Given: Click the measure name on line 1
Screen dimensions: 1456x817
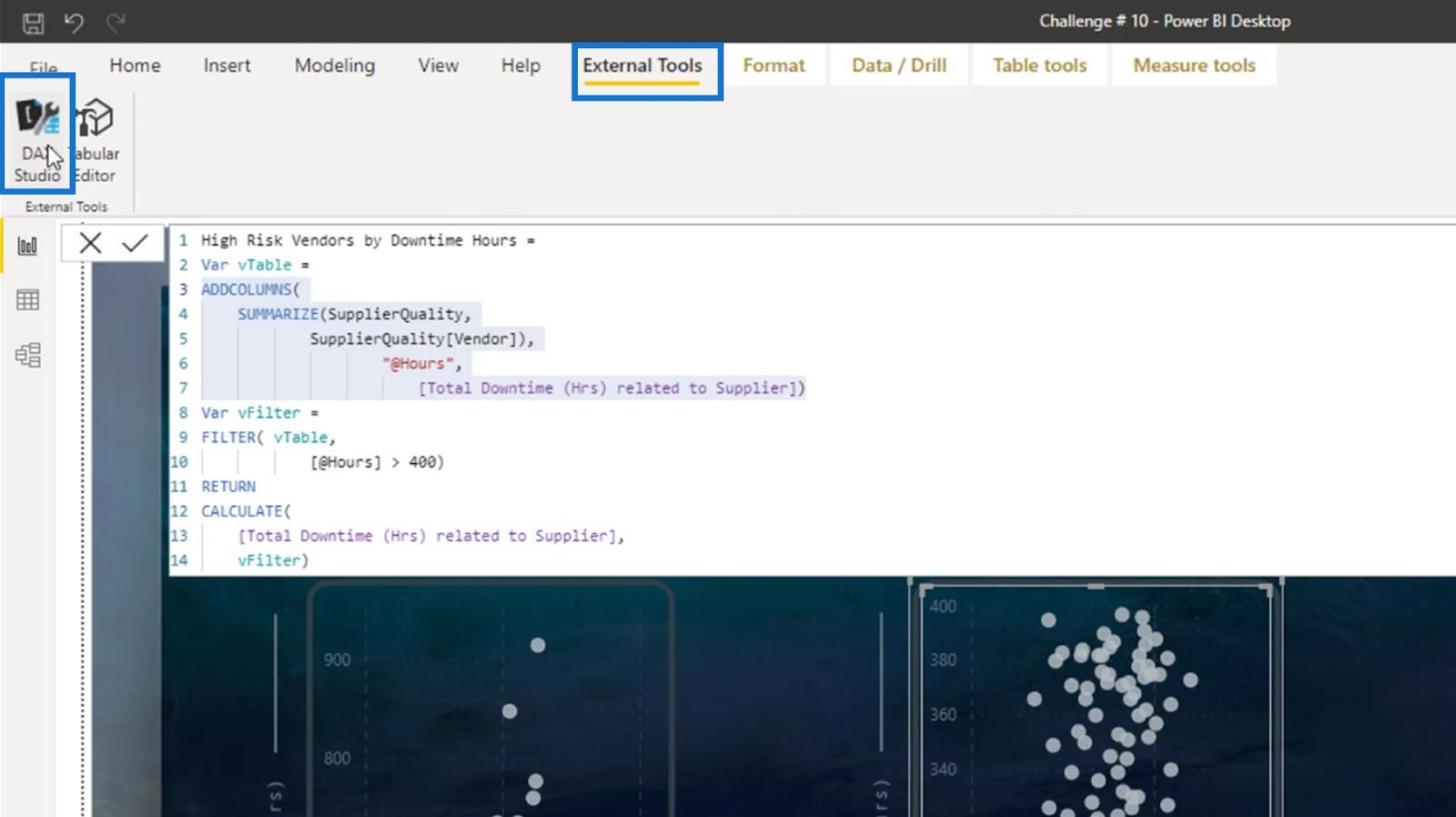Looking at the screenshot, I should [x=359, y=240].
